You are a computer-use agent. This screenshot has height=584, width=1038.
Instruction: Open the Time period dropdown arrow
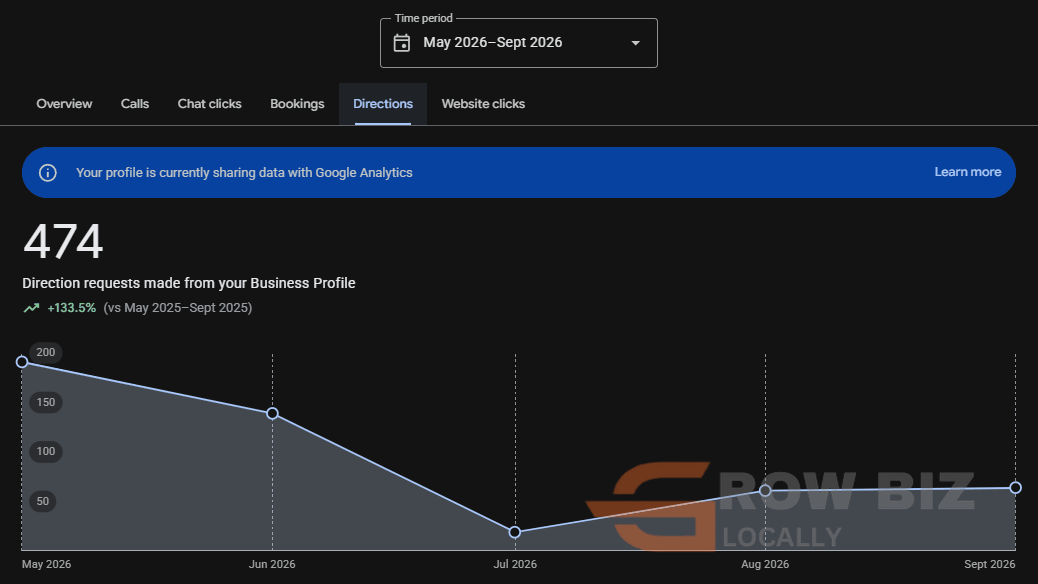636,43
